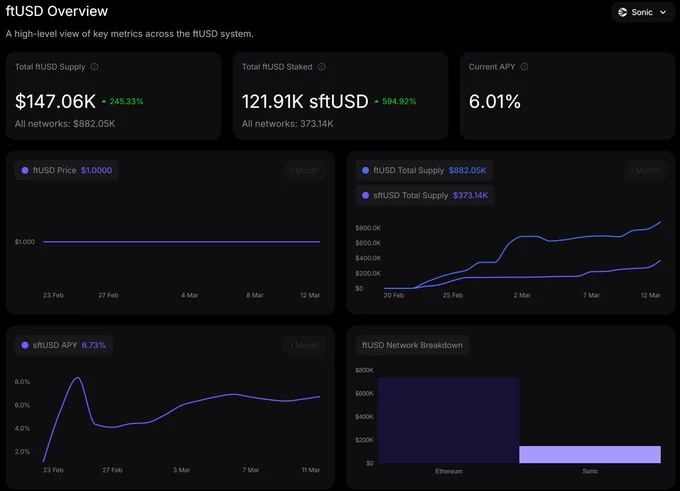Click the peak of the sftUSD APY line
Screen dimensions: 680x491
pos(78,378)
